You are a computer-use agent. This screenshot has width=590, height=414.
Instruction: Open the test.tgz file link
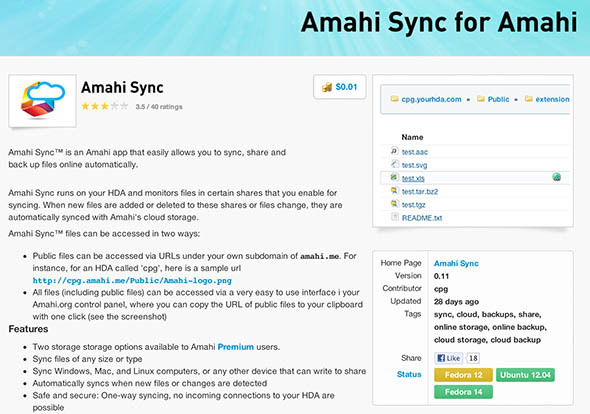tap(414, 205)
